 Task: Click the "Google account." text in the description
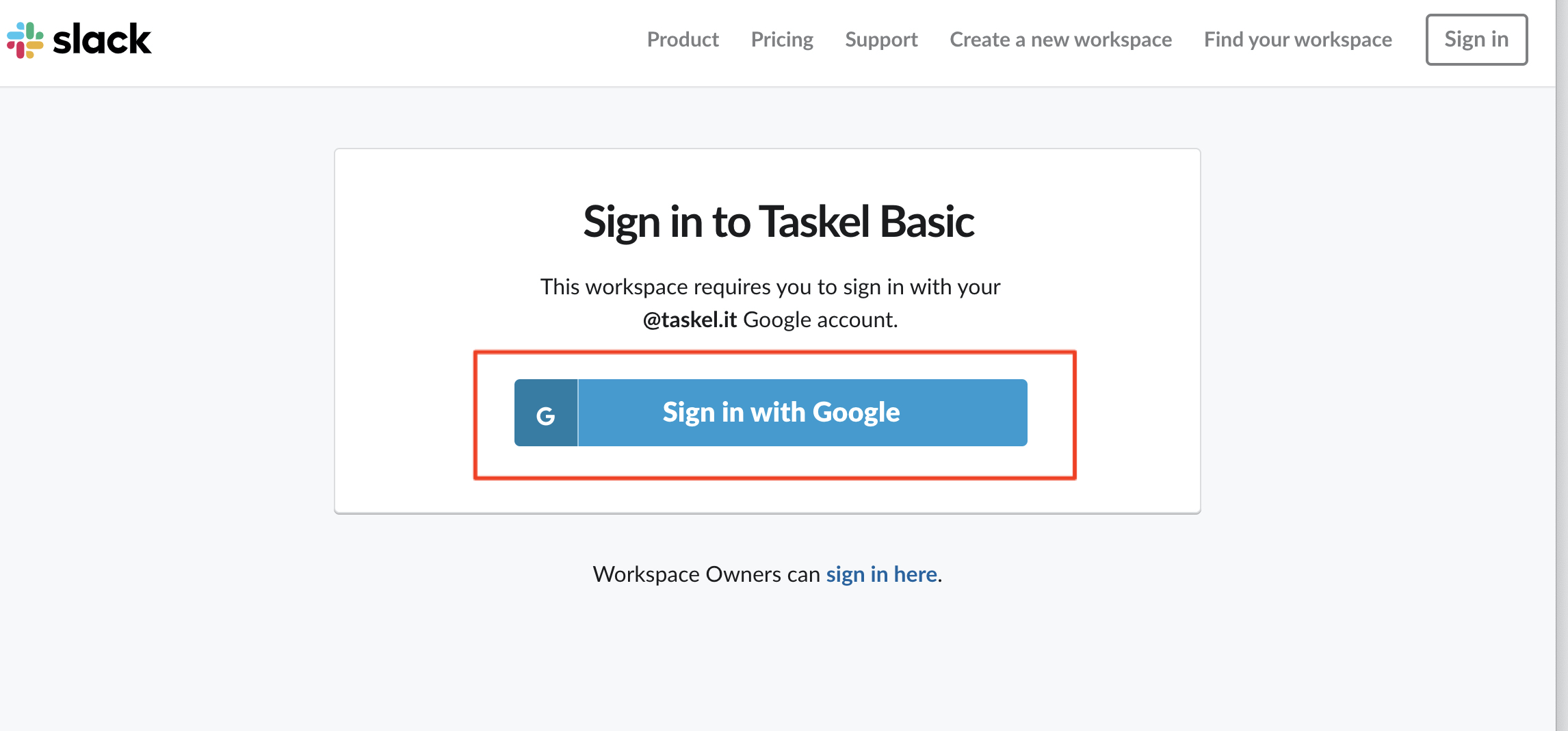[820, 320]
